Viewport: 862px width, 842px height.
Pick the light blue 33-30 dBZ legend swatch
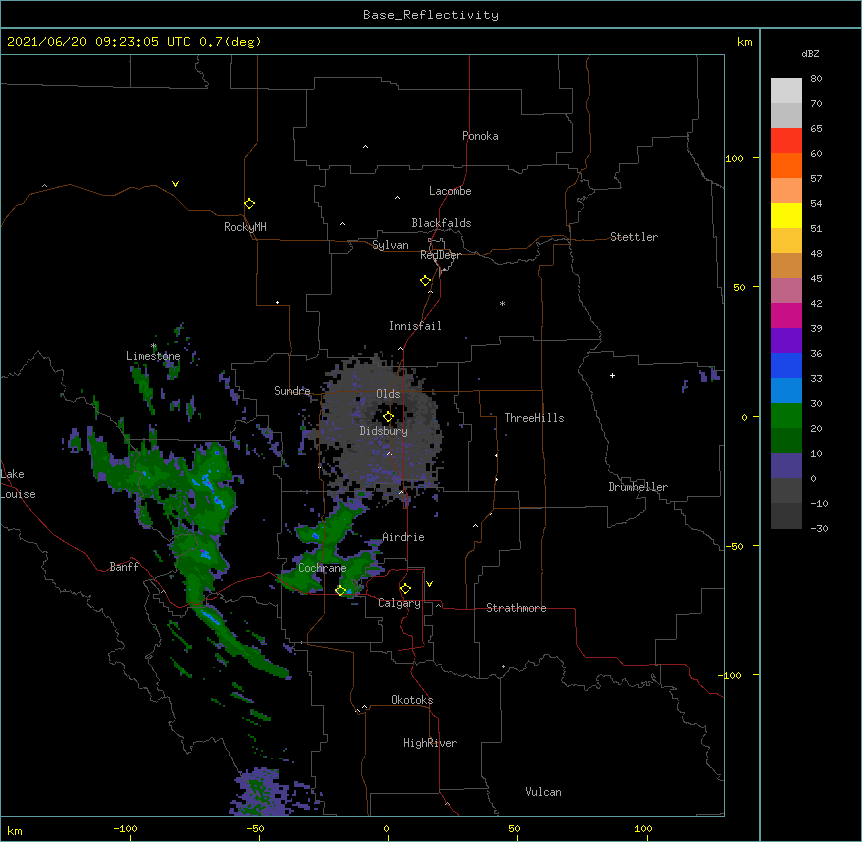[x=786, y=391]
